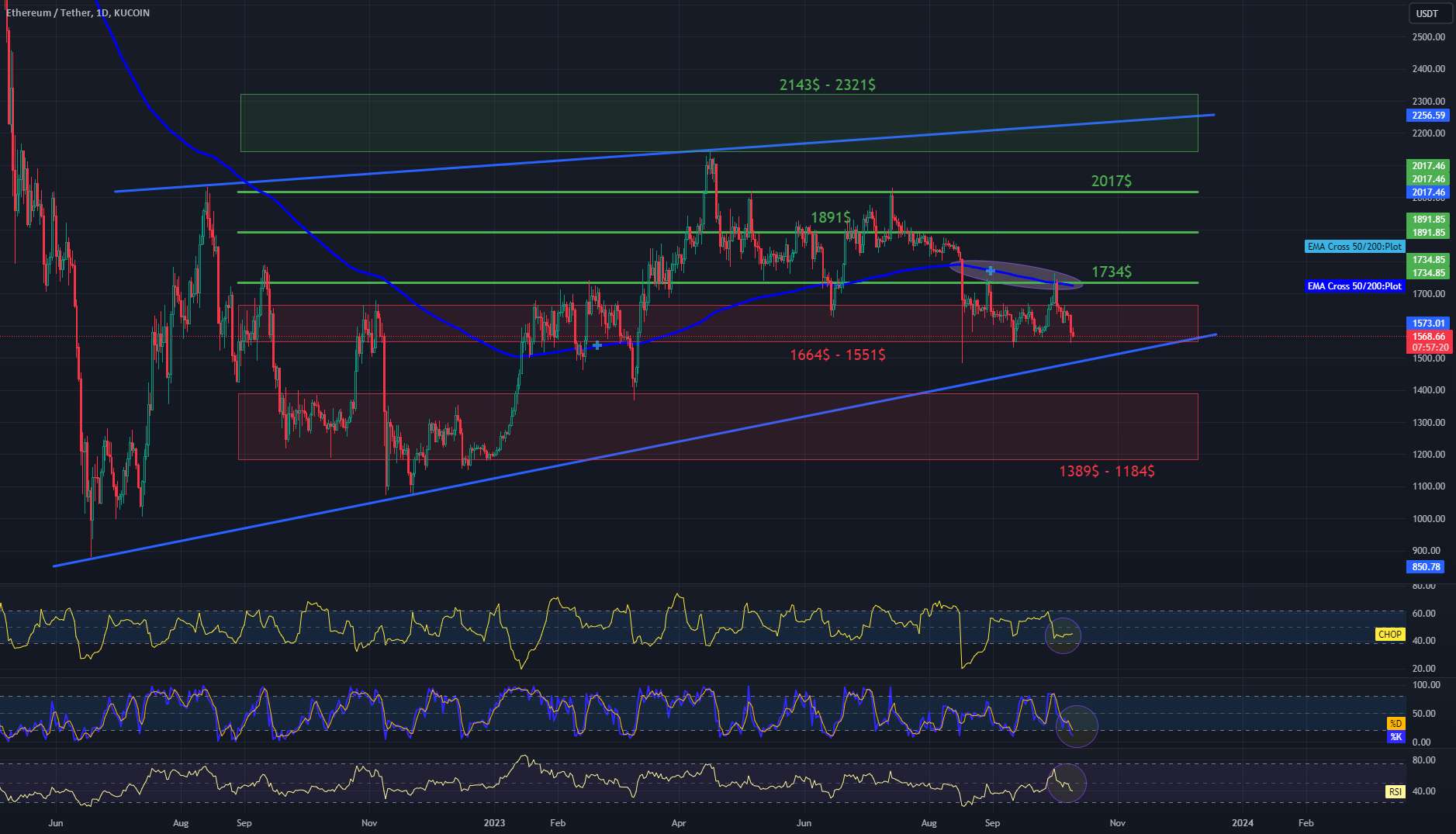
Task: Click the 1200.00 price axis value
Action: pyautogui.click(x=1429, y=455)
